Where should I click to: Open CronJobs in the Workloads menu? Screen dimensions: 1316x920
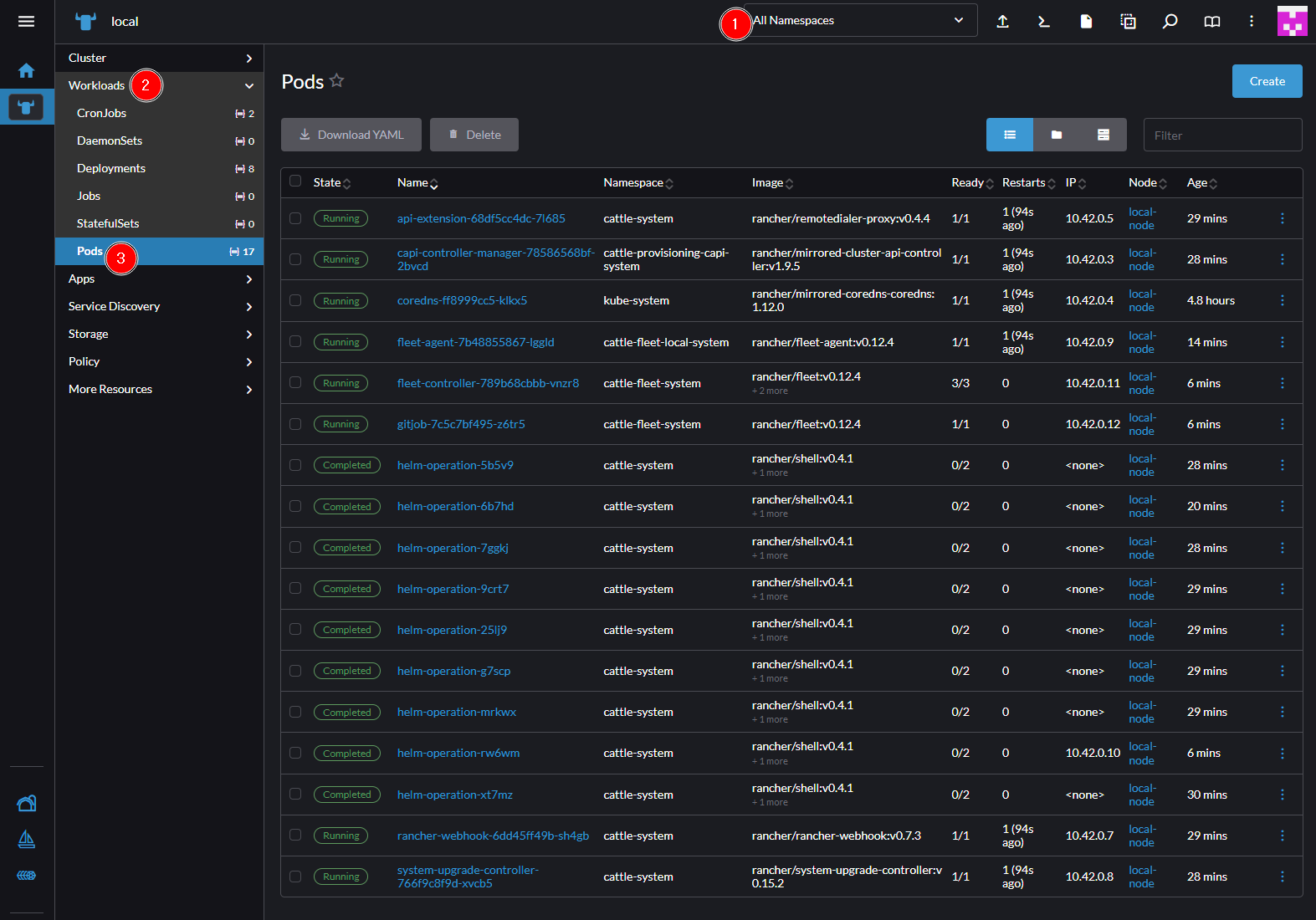coord(160,113)
